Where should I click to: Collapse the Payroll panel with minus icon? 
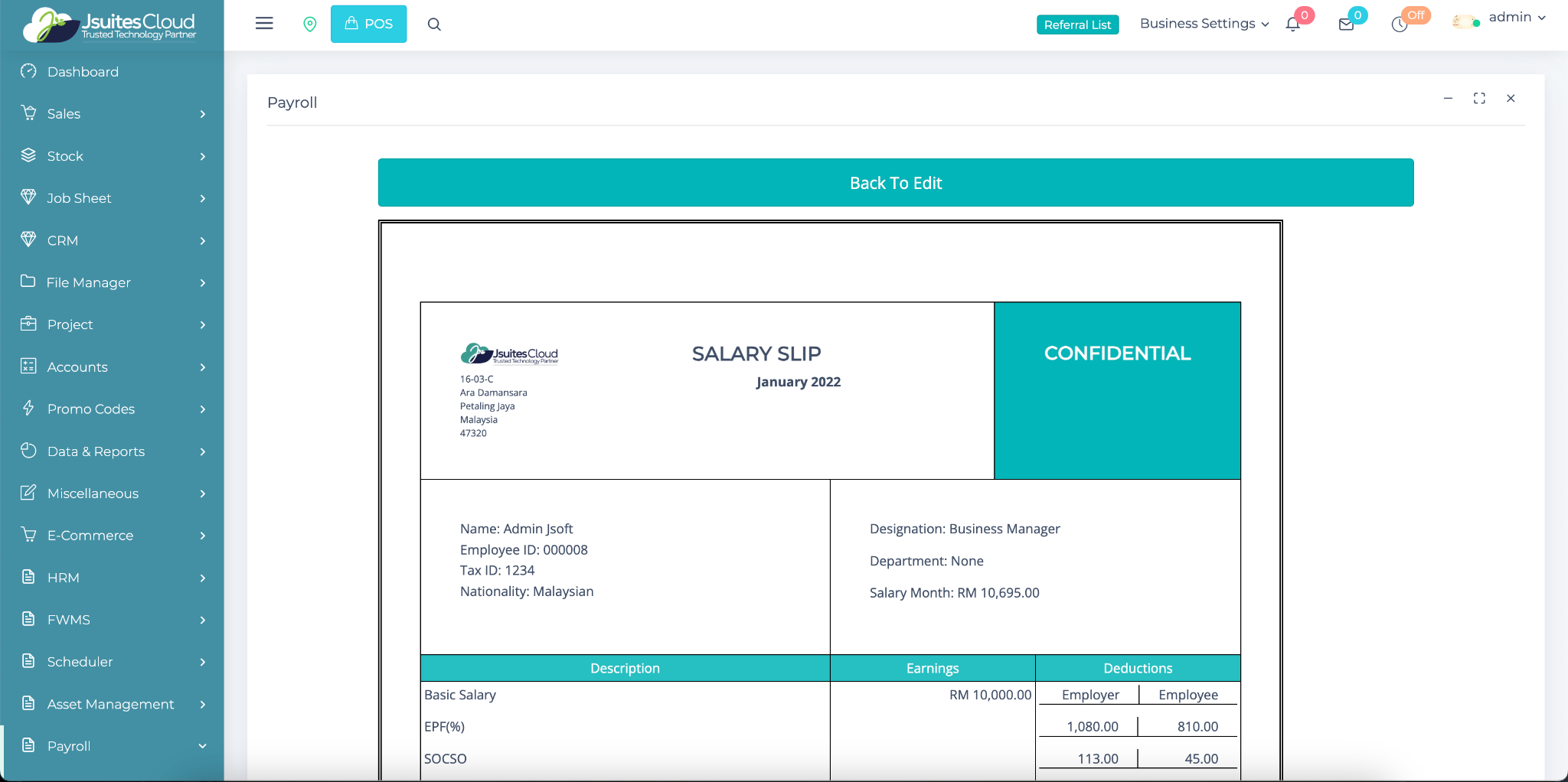(1448, 99)
